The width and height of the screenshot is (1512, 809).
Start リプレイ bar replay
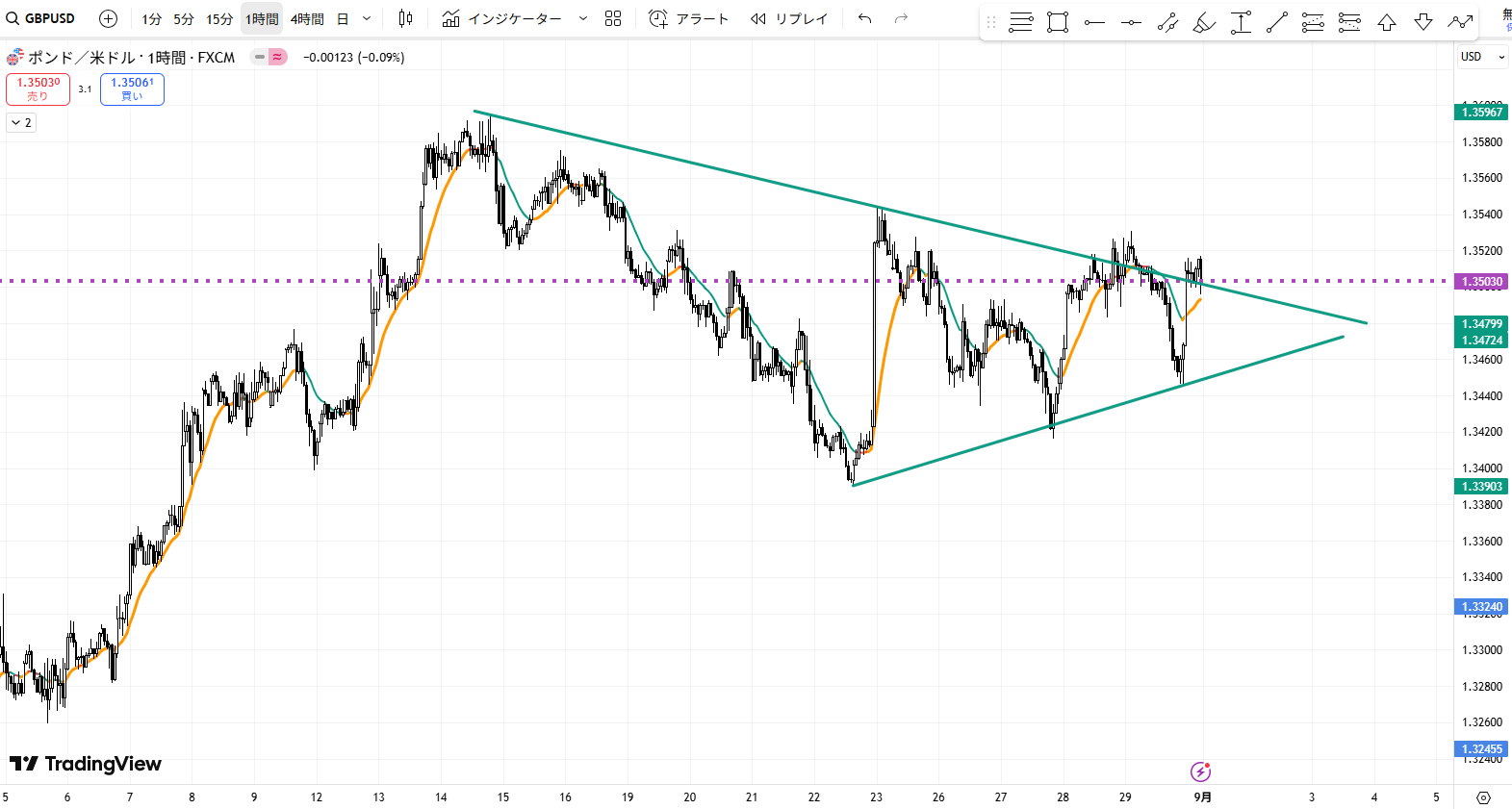pyautogui.click(x=788, y=18)
